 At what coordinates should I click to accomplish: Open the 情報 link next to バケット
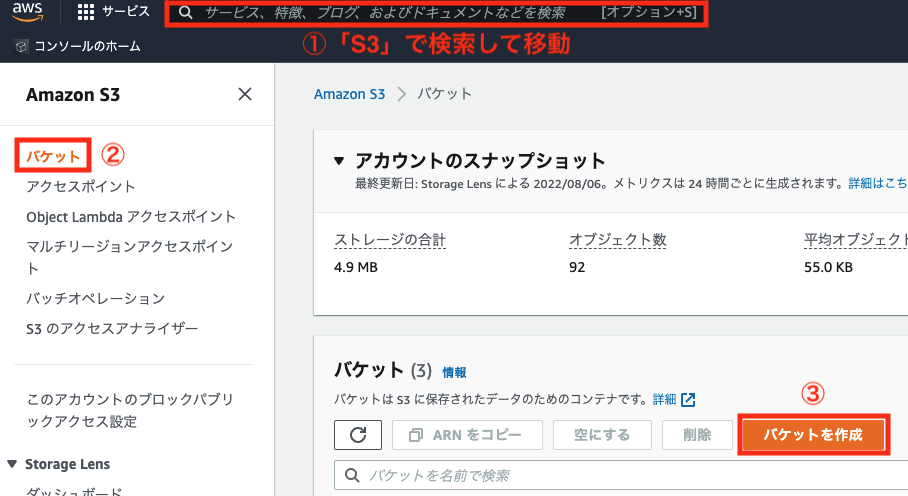(x=454, y=372)
